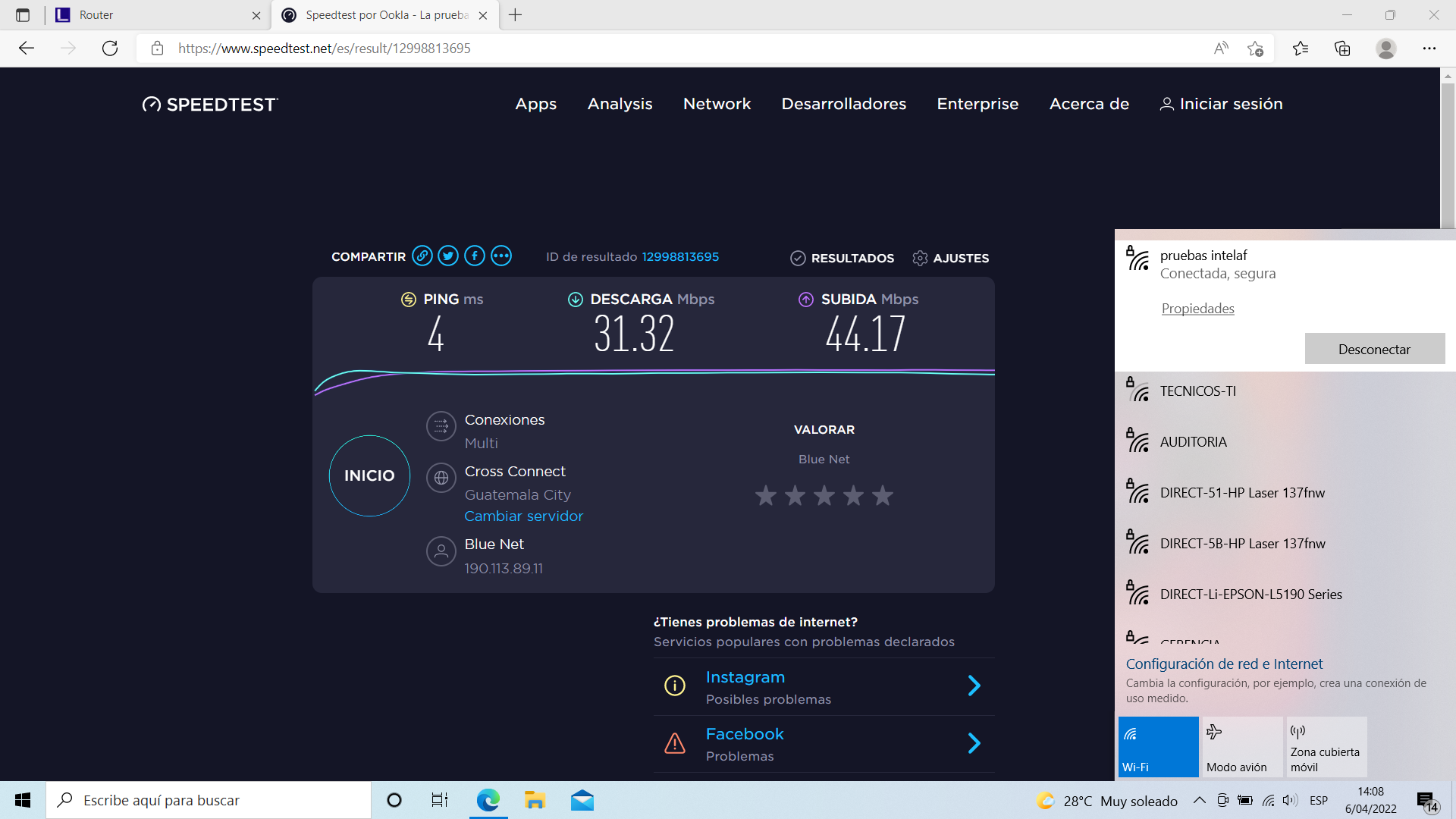Expand the Instagram problems chevron
This screenshot has height=819, width=1456.
click(x=974, y=686)
